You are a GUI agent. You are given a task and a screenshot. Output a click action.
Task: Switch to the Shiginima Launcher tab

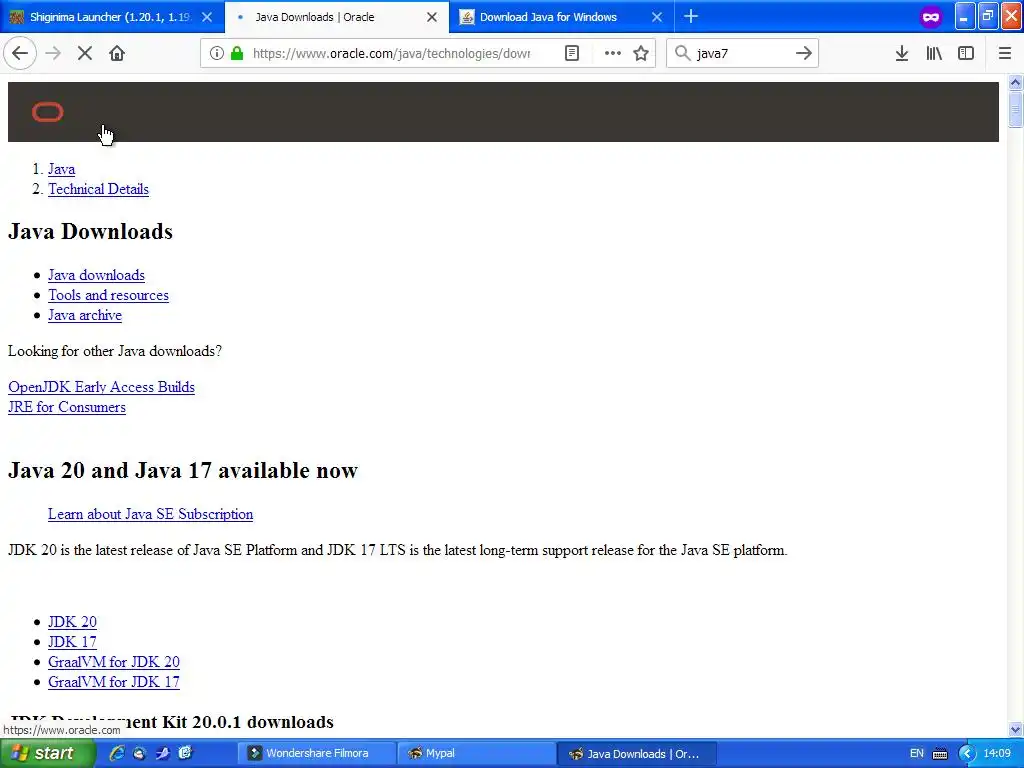pyautogui.click(x=112, y=17)
